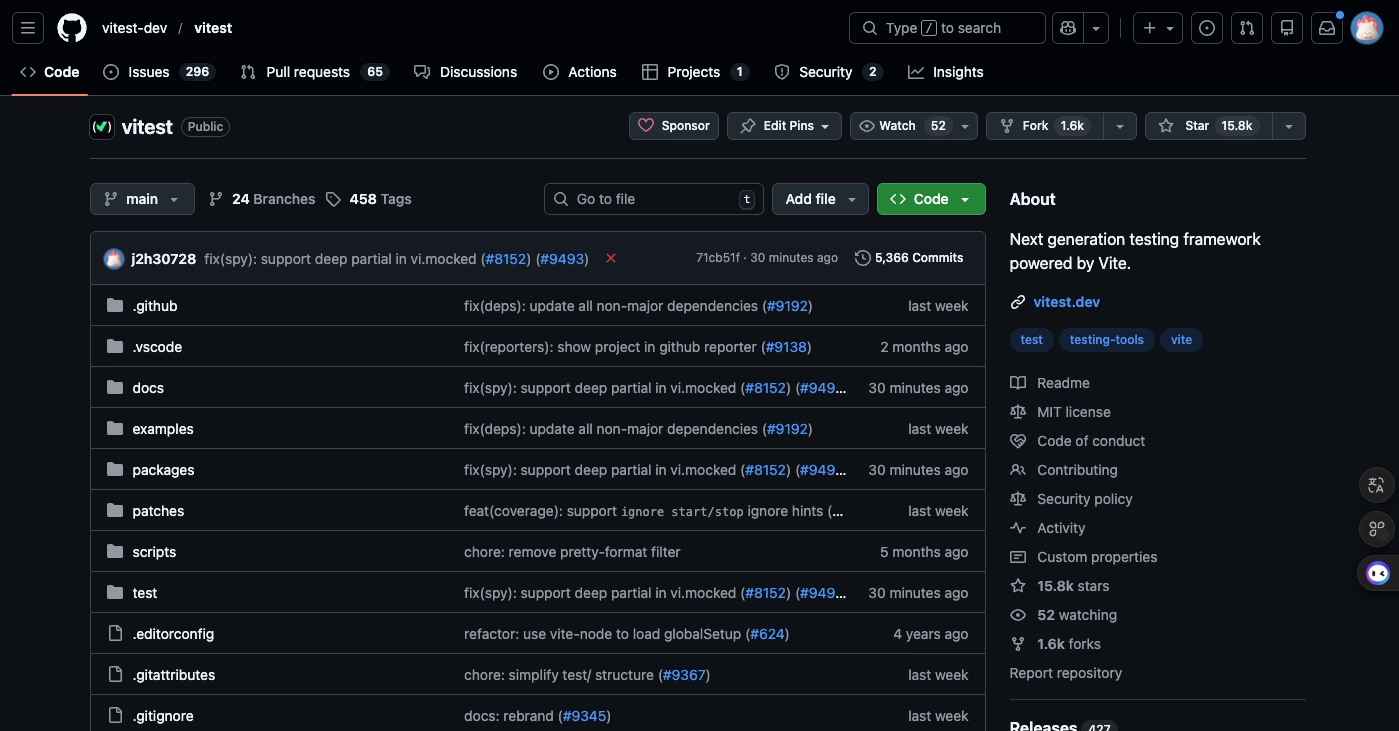
Task: Click the translate floating side icon
Action: (1377, 486)
